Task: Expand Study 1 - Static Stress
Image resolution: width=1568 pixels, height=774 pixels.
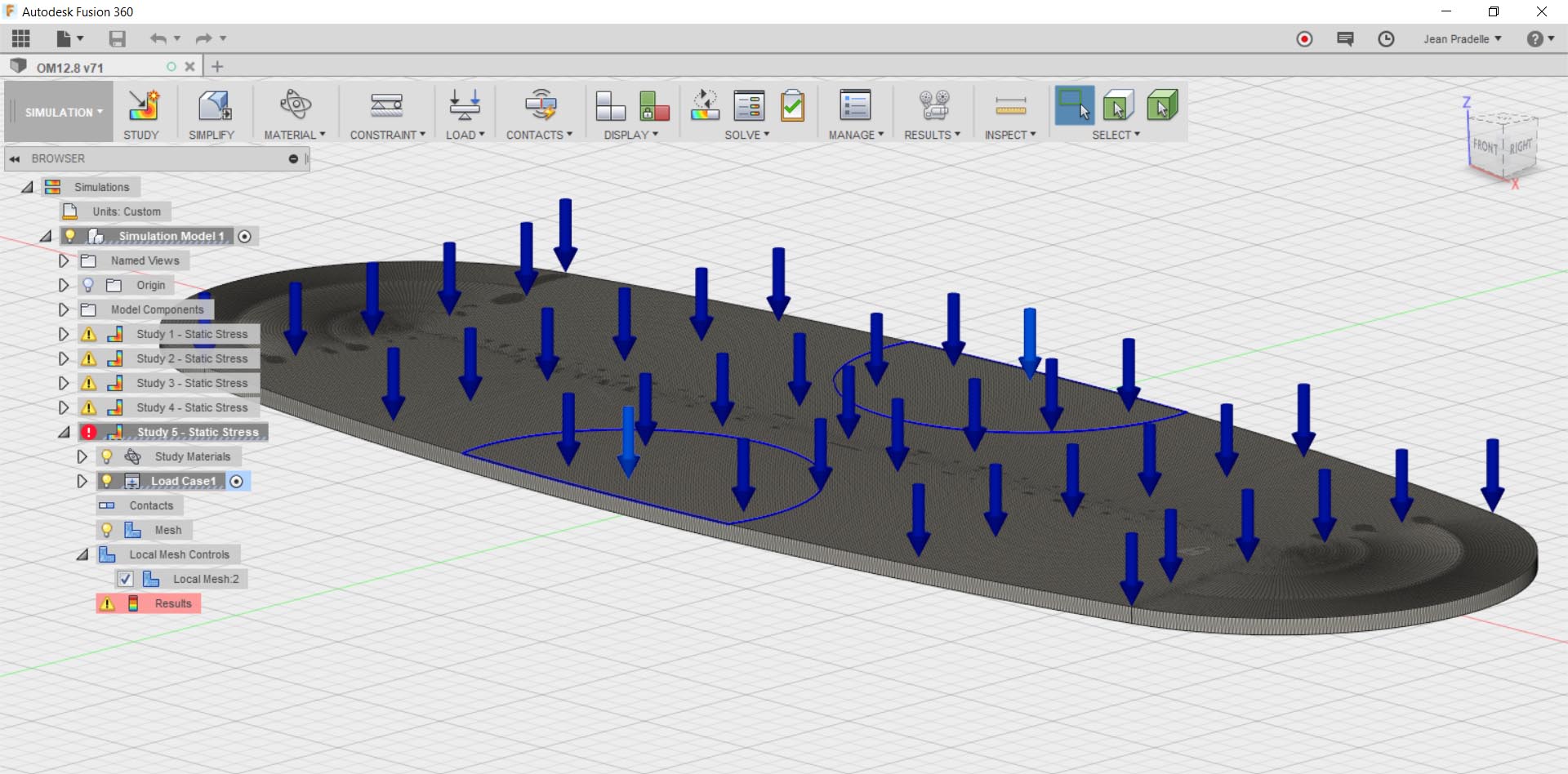Action: [x=63, y=334]
